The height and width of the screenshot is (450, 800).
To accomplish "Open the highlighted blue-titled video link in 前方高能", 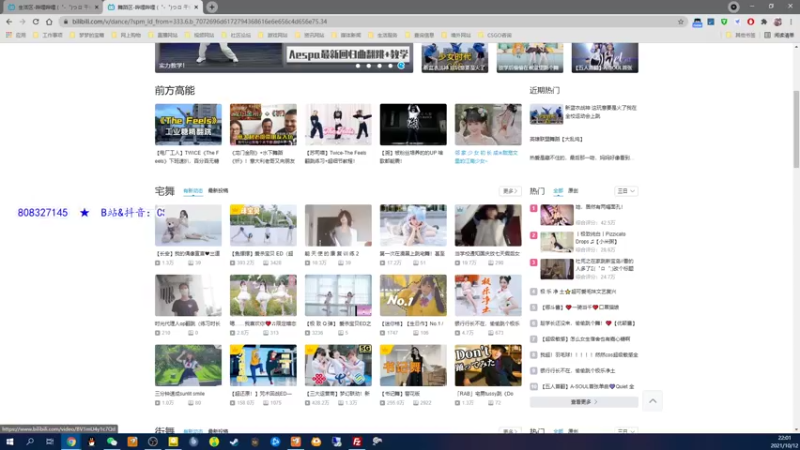I will 486,157.
